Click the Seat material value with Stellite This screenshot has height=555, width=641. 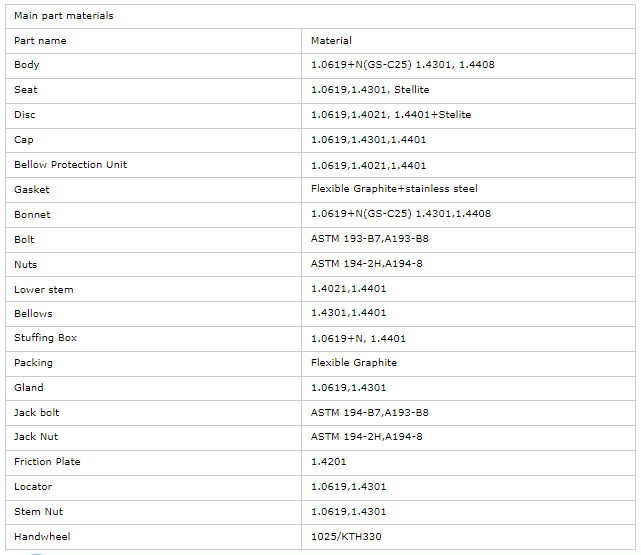pos(370,90)
